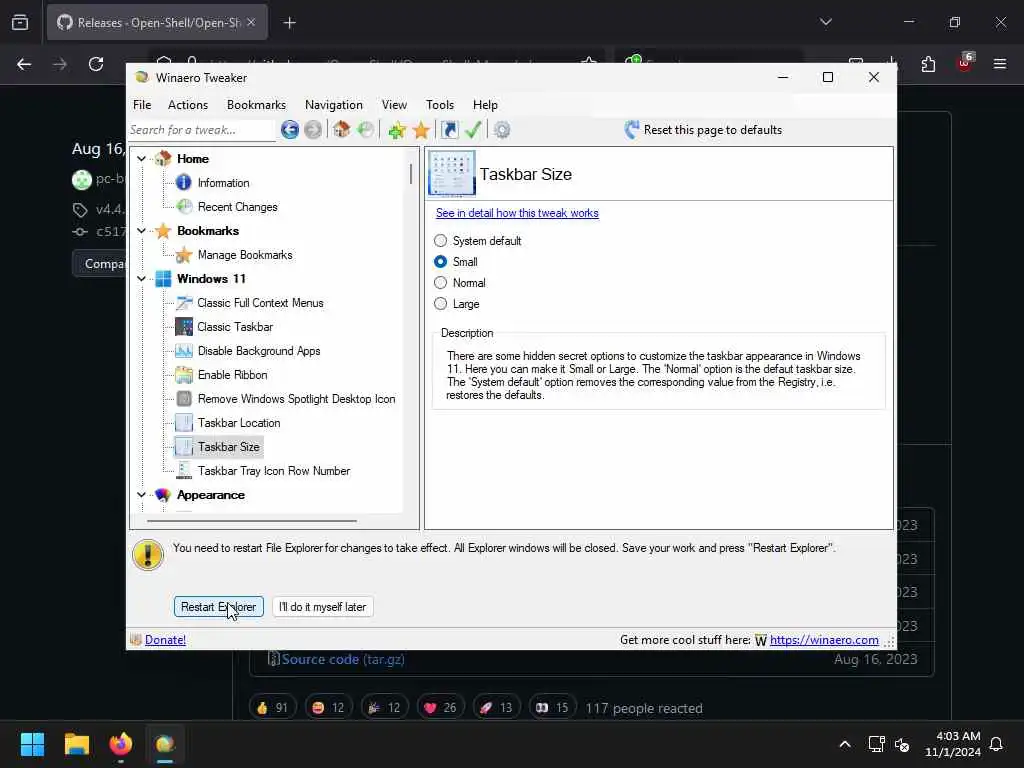The image size is (1024, 768).
Task: Switch to Firefox on the taskbar
Action: click(x=120, y=744)
